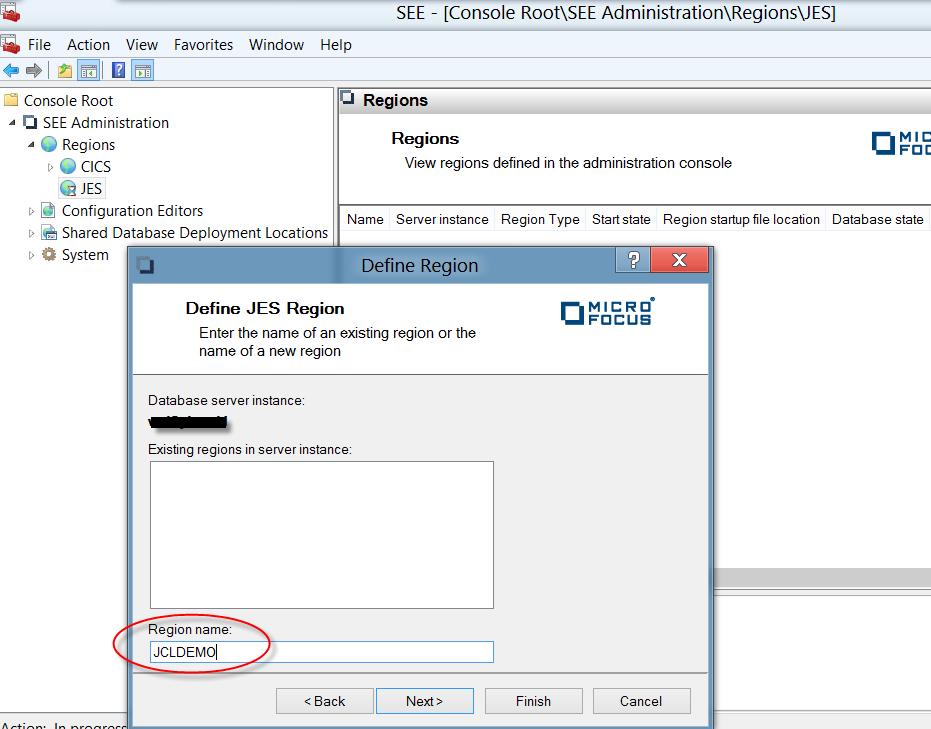Open the Favorites menu
Viewport: 931px width, 729px height.
[203, 45]
